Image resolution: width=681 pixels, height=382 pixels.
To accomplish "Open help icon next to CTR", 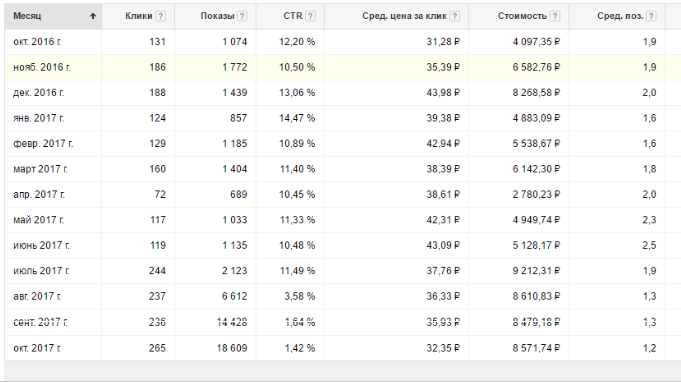I will [x=310, y=16].
